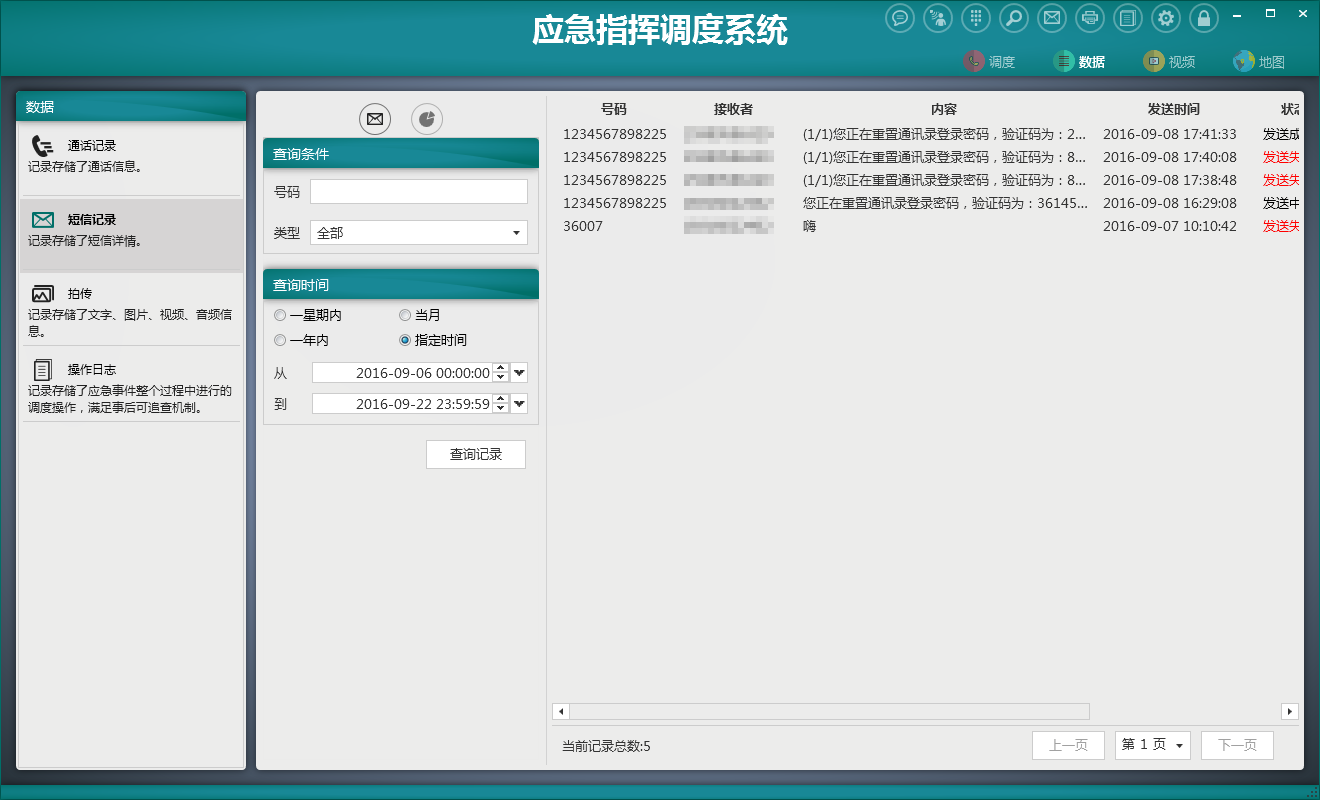Click the envelope icon above 查询条件
Viewport: 1320px width, 800px height.
(x=375, y=119)
